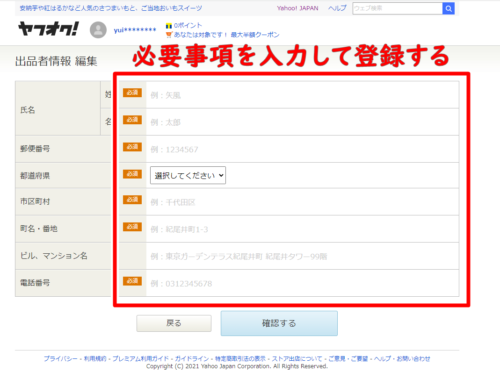The height and width of the screenshot is (386, 500).
Task: Open the プライバシー footer link
Action: point(60,359)
